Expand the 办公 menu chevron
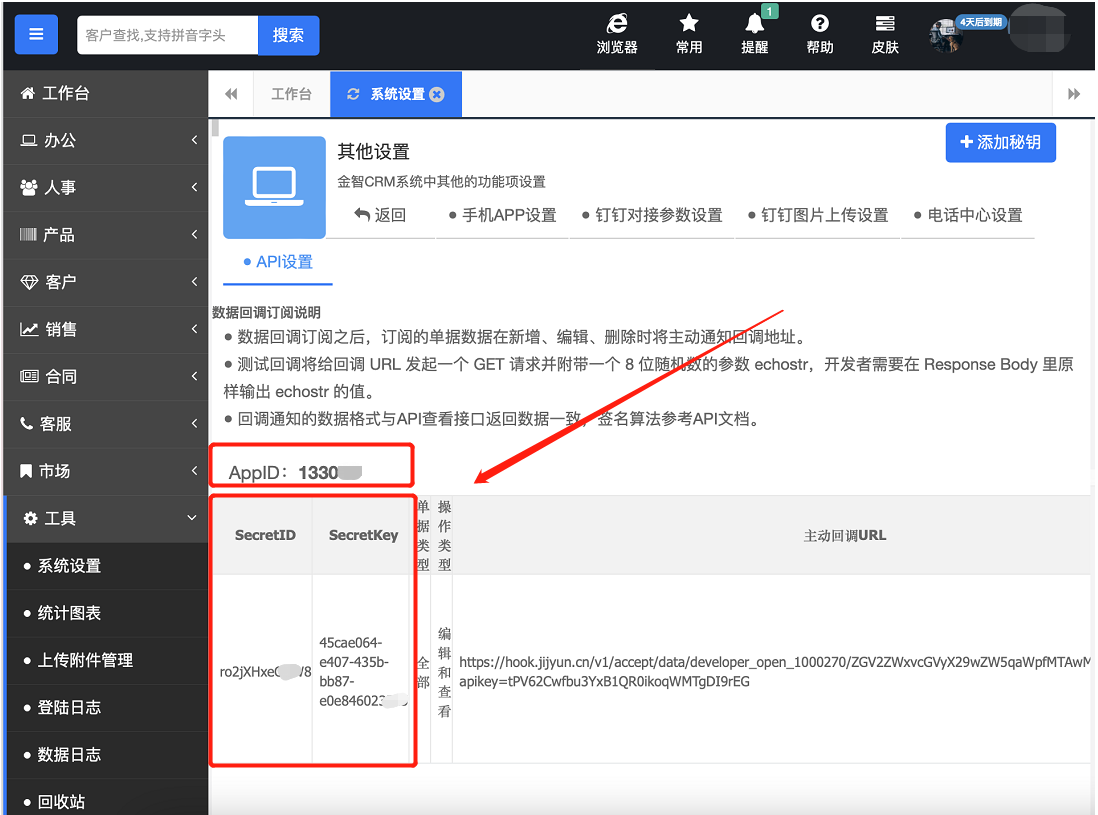This screenshot has width=1098, height=815. tap(194, 140)
